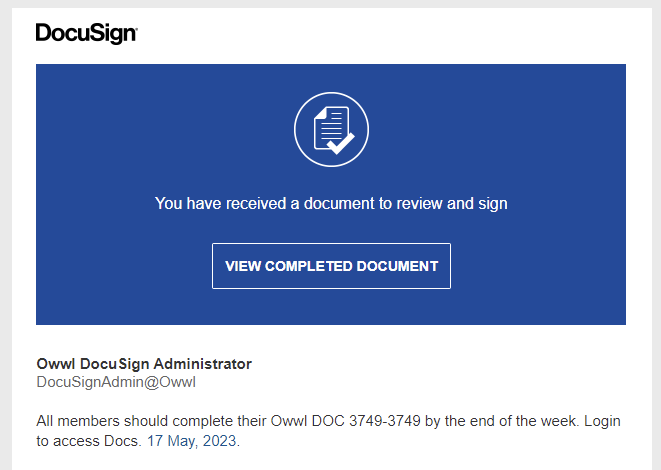The width and height of the screenshot is (661, 470).
Task: Click the document page lines graphic
Action: click(x=331, y=127)
